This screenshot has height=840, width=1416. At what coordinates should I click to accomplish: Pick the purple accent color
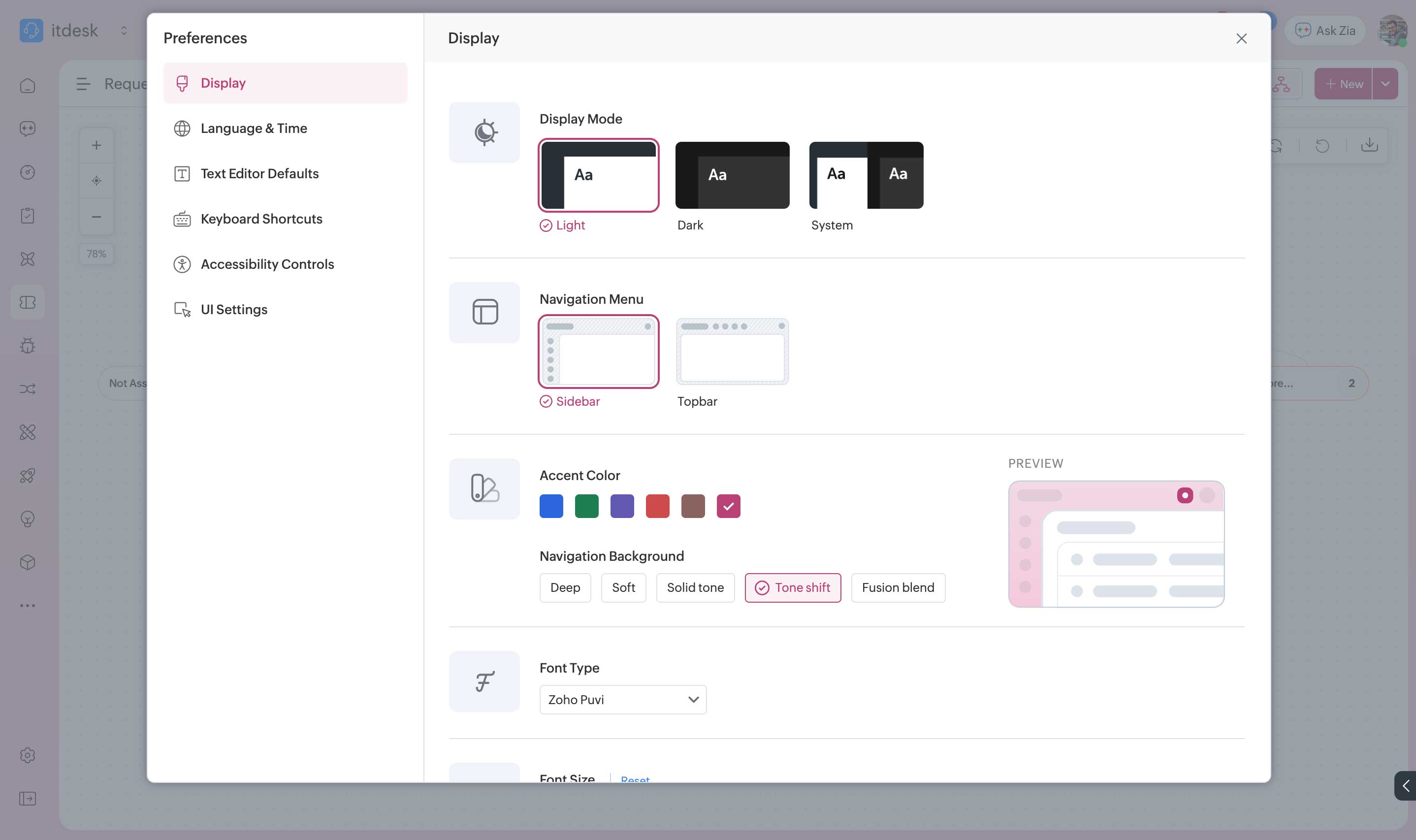622,506
